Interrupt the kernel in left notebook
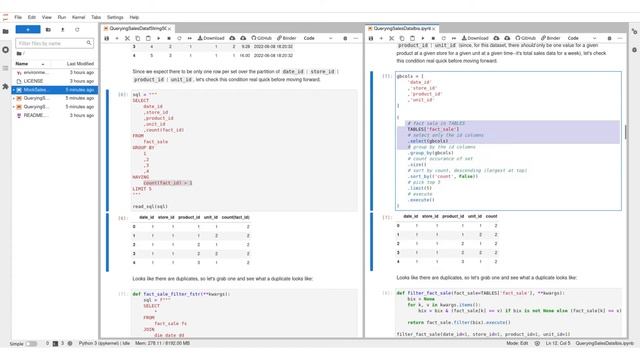The image size is (640, 360). point(169,38)
